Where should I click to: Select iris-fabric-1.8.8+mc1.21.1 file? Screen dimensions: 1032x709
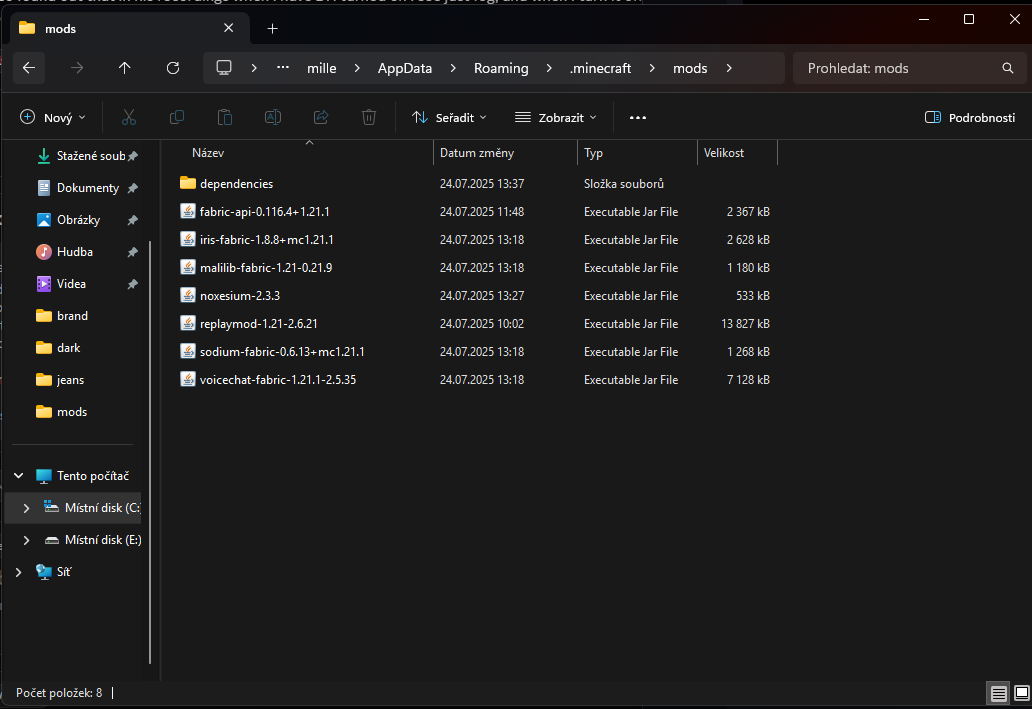(267, 240)
